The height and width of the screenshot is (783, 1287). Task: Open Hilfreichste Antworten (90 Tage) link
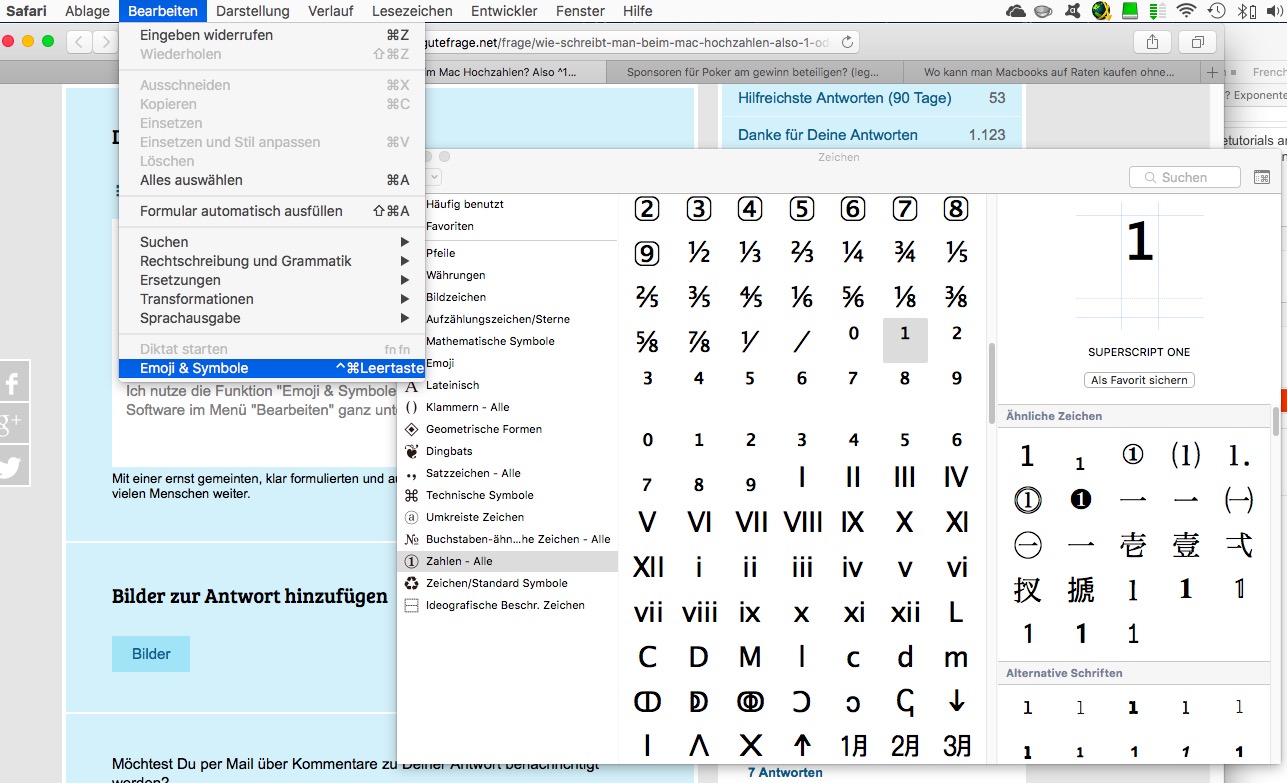click(x=845, y=98)
